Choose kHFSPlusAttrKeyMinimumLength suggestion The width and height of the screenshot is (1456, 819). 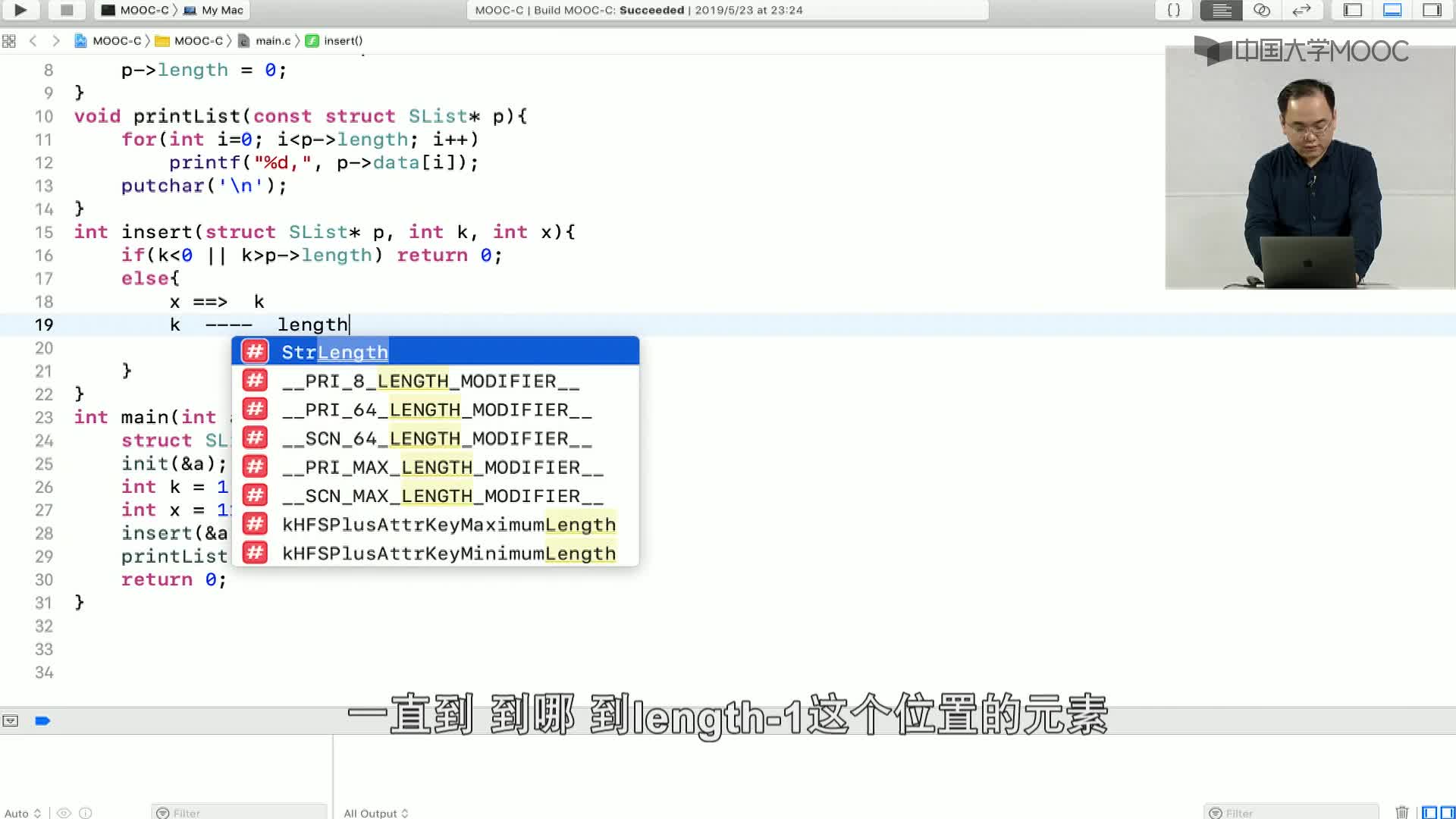tap(435, 554)
